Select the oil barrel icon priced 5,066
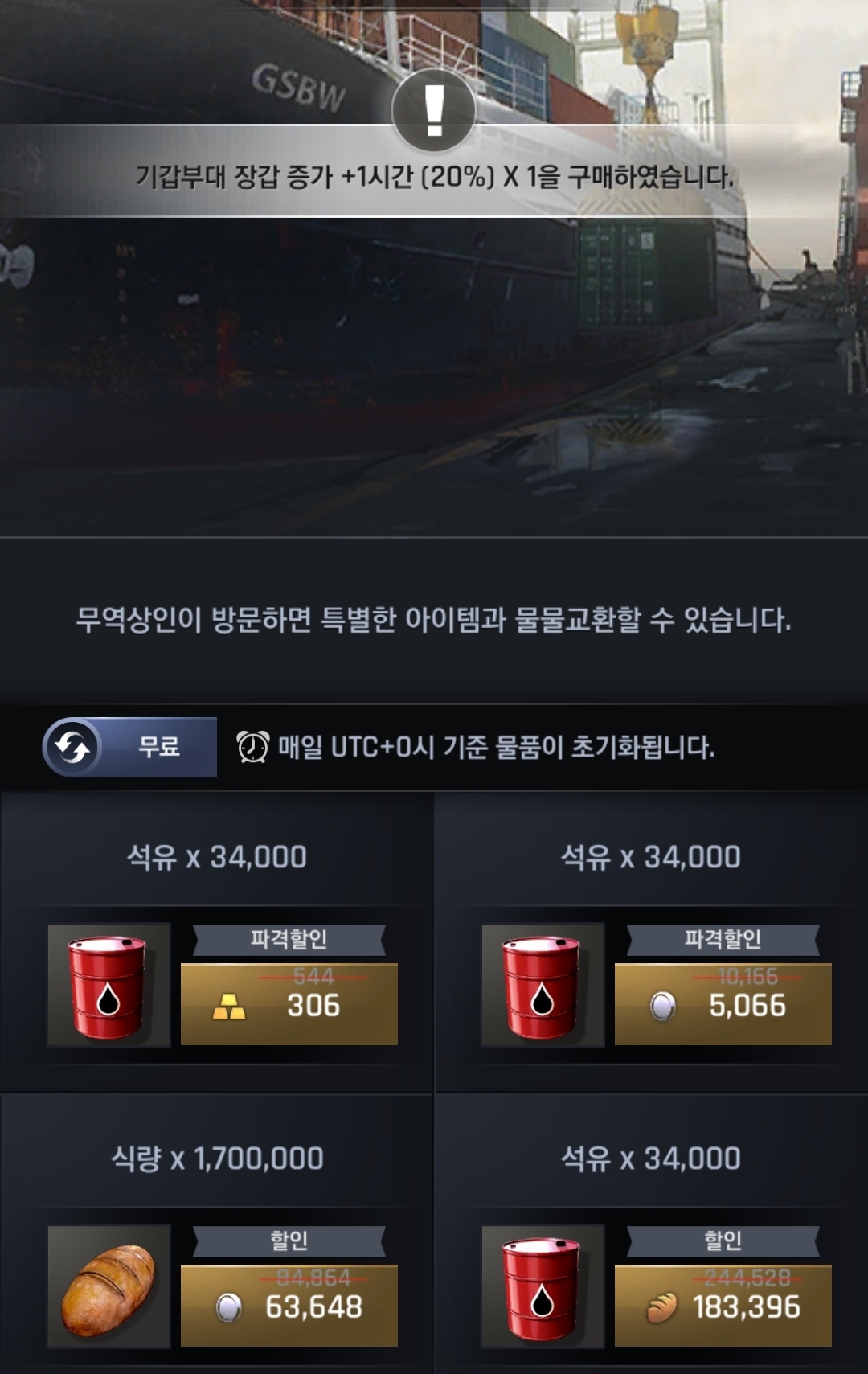Image resolution: width=868 pixels, height=1374 pixels. (542, 985)
